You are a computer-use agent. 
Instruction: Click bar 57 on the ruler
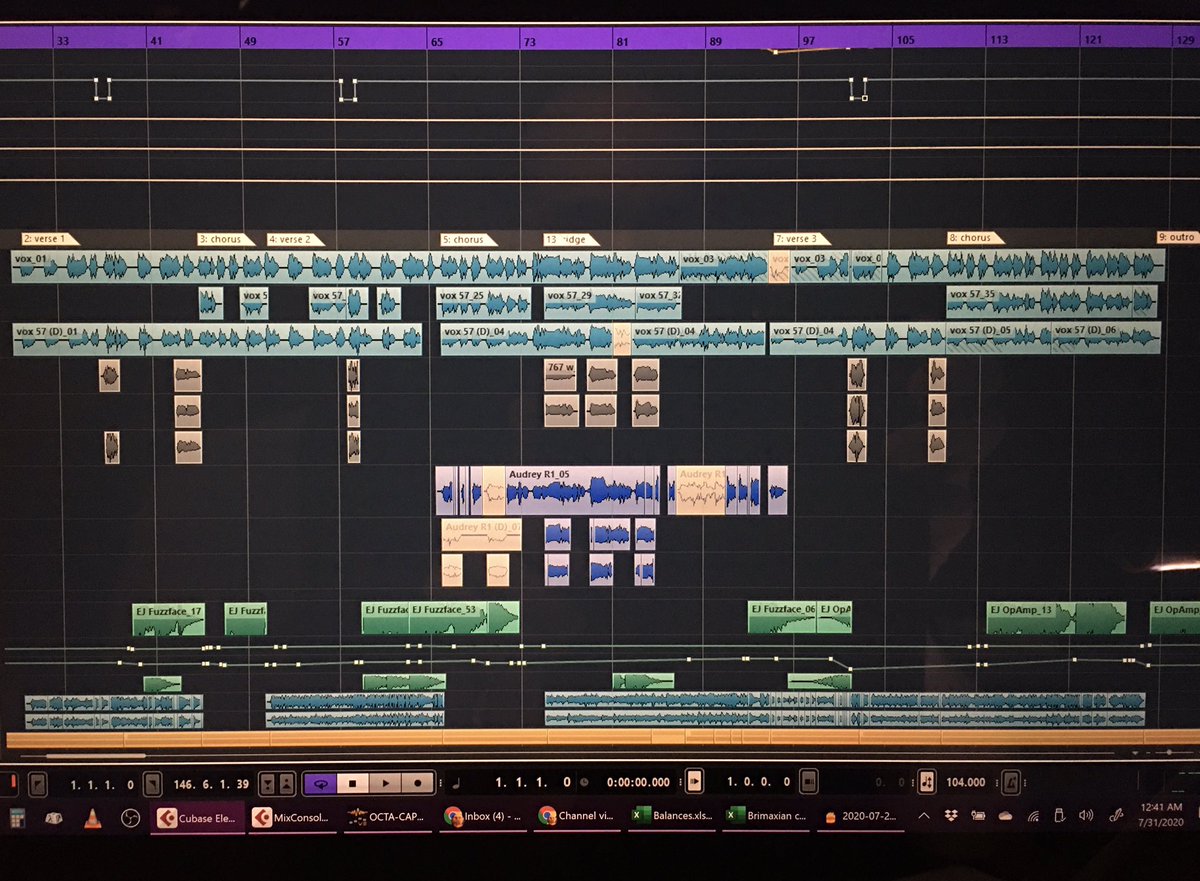click(x=343, y=41)
